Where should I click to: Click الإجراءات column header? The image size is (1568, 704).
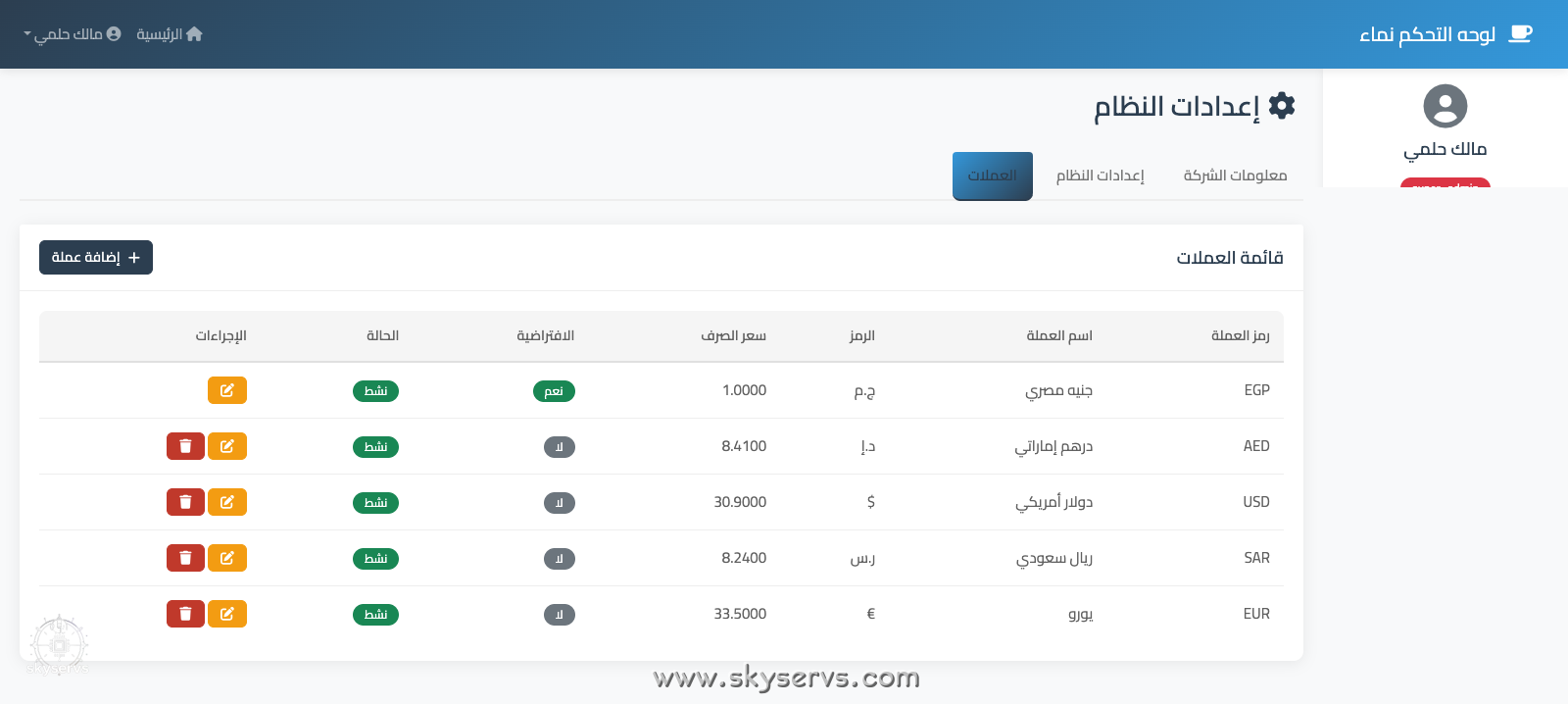[220, 335]
